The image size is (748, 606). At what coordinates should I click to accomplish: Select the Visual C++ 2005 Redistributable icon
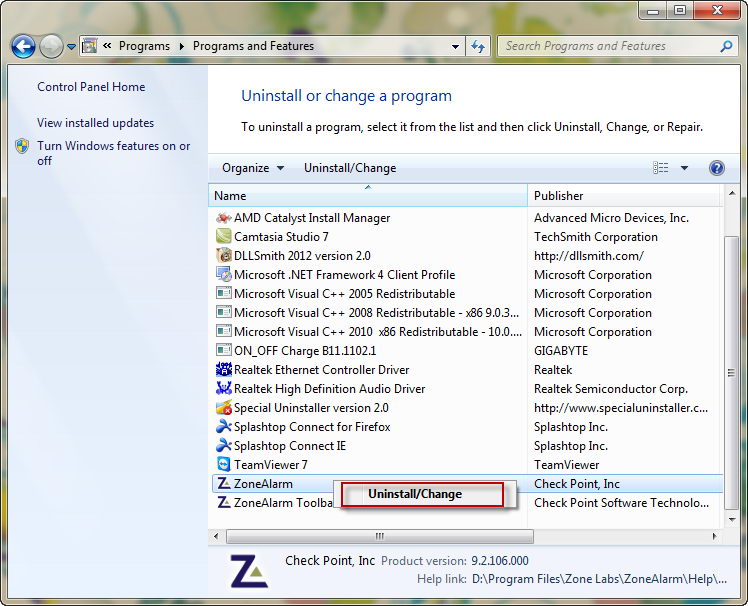pyautogui.click(x=224, y=294)
